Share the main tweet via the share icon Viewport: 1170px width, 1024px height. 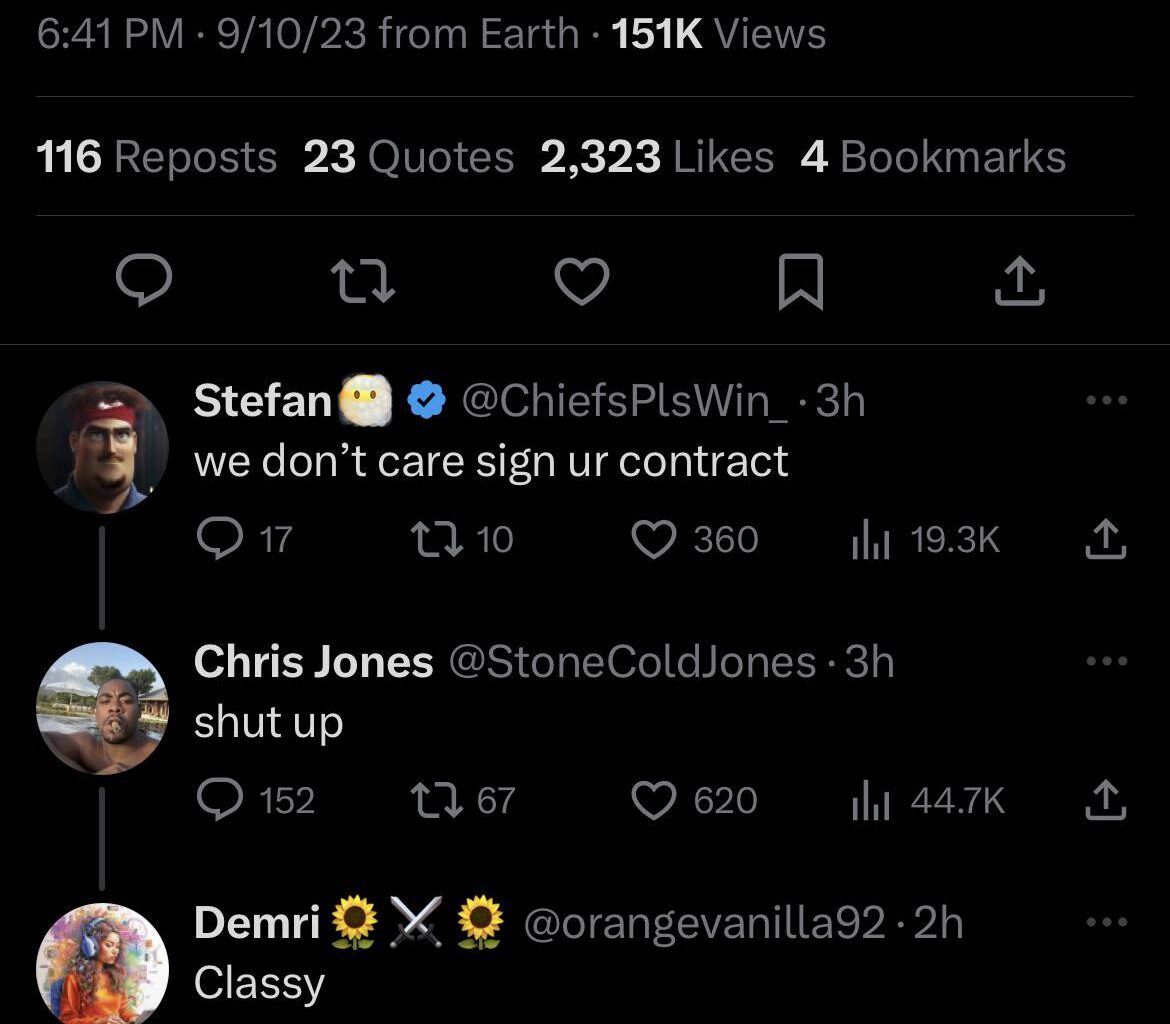click(1019, 282)
